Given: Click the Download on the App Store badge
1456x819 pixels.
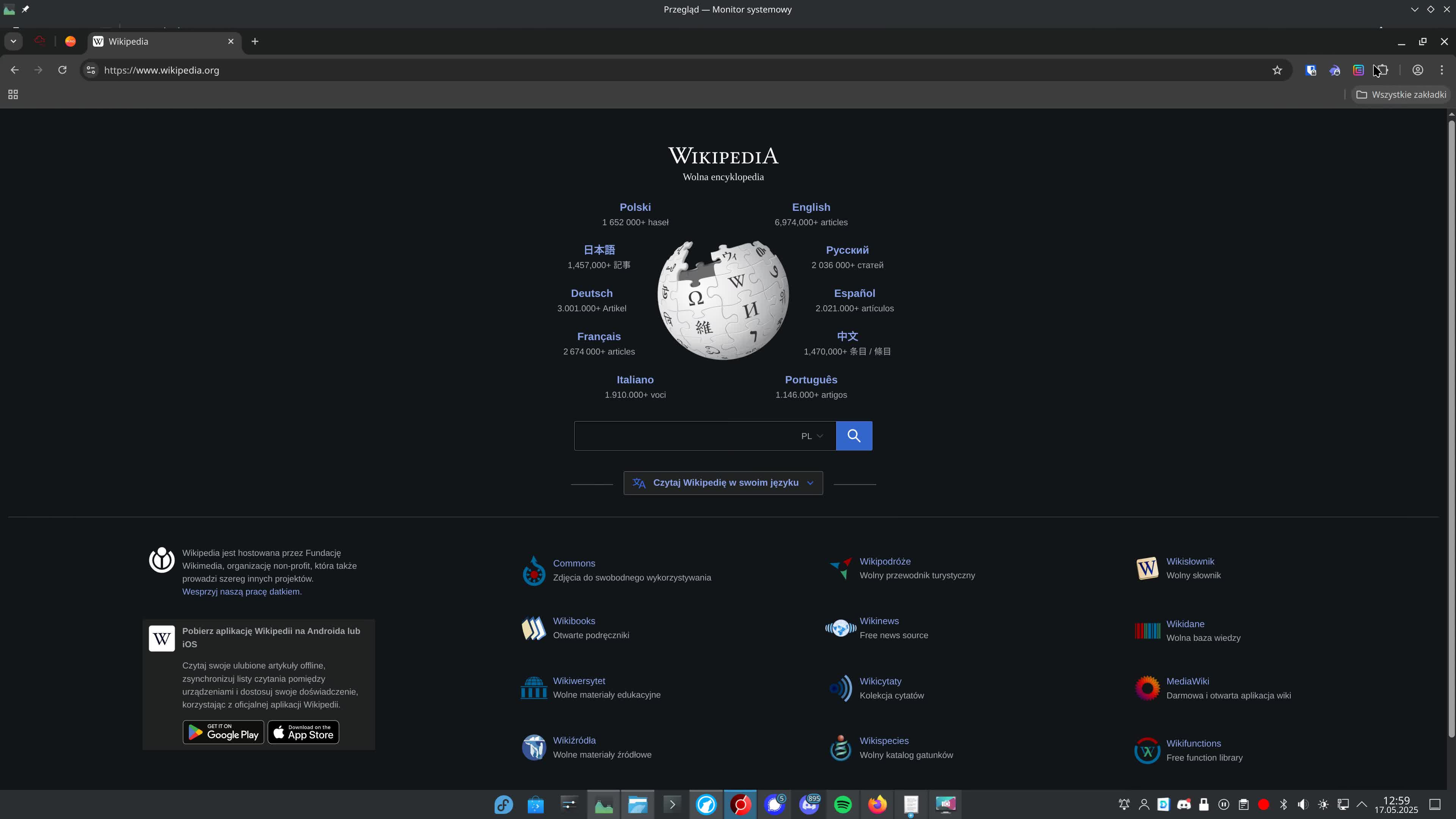Looking at the screenshot, I should point(303,733).
